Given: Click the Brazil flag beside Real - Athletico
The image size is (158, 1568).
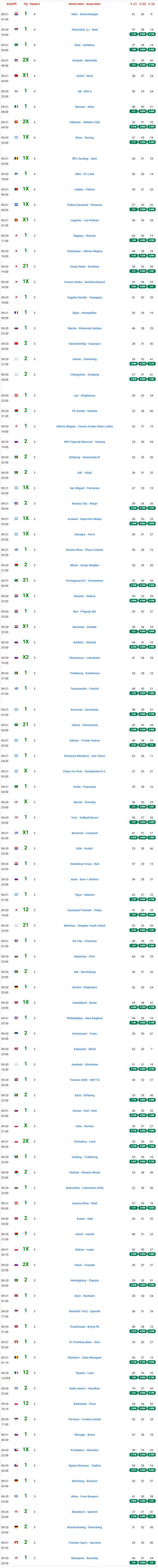Looking at the screenshot, I should pos(16,44).
